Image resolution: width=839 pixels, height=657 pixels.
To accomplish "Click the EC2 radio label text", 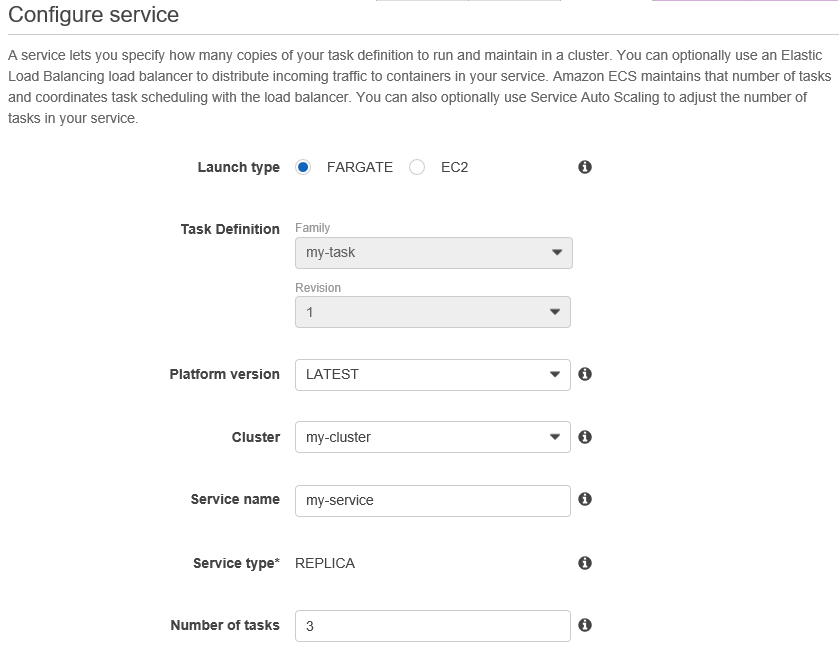I will (454, 167).
